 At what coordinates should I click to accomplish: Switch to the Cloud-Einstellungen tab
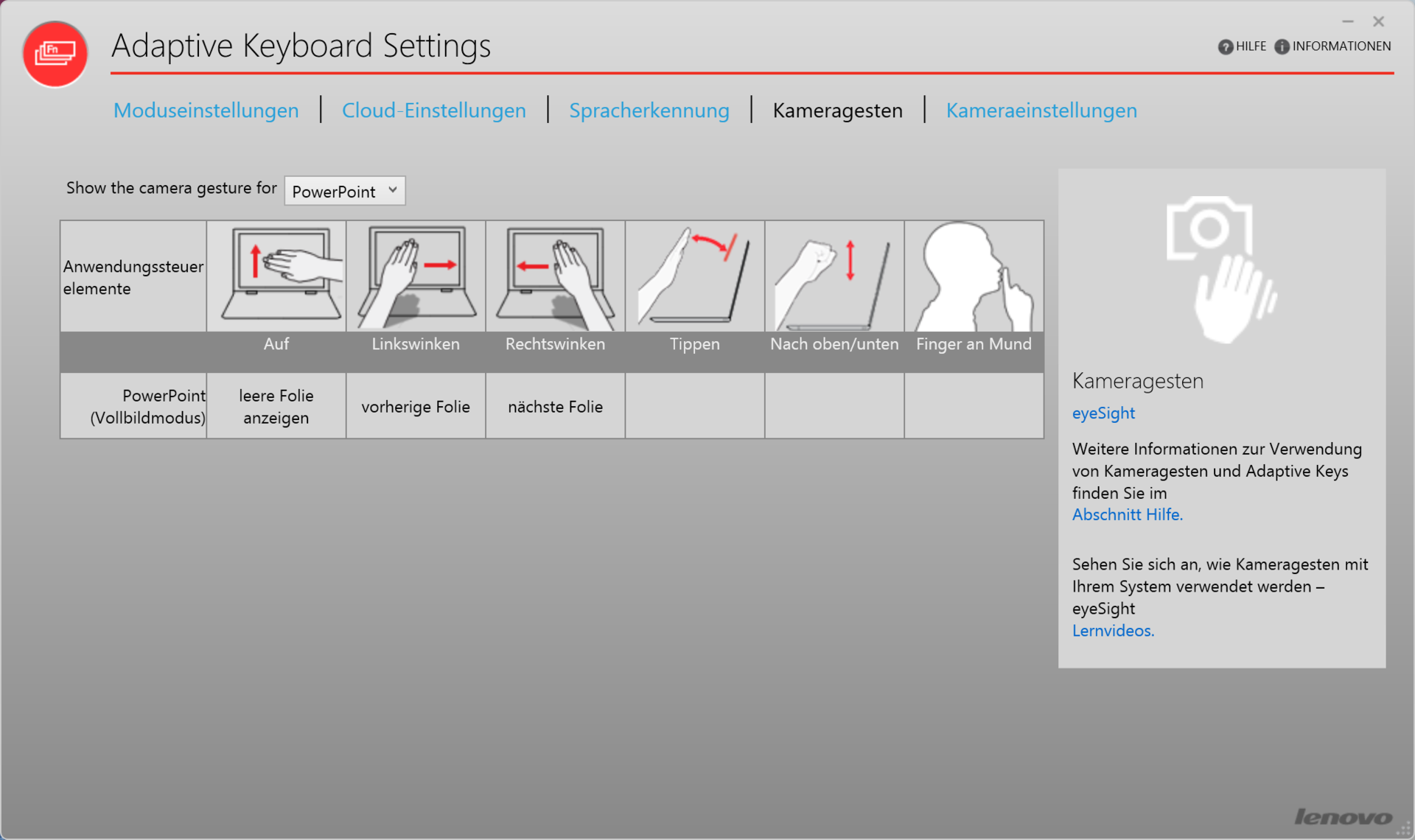(433, 111)
